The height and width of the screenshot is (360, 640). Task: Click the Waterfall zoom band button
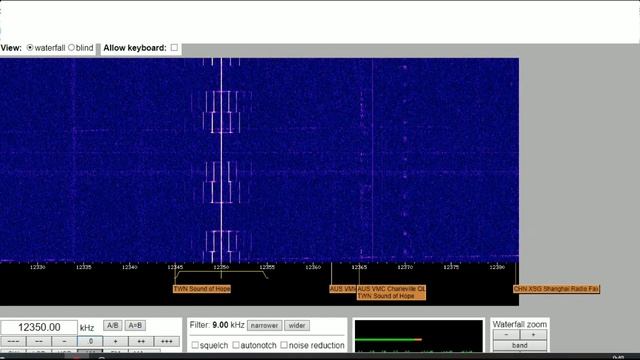520,345
